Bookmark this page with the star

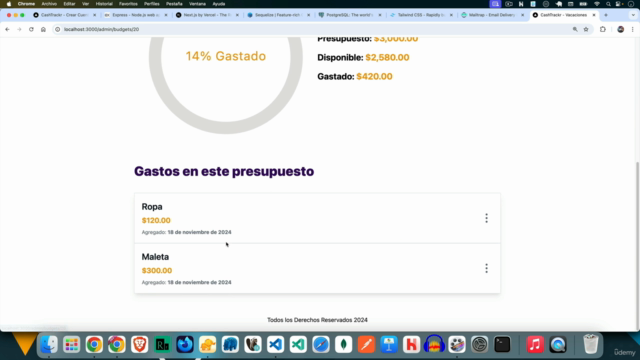(586, 29)
